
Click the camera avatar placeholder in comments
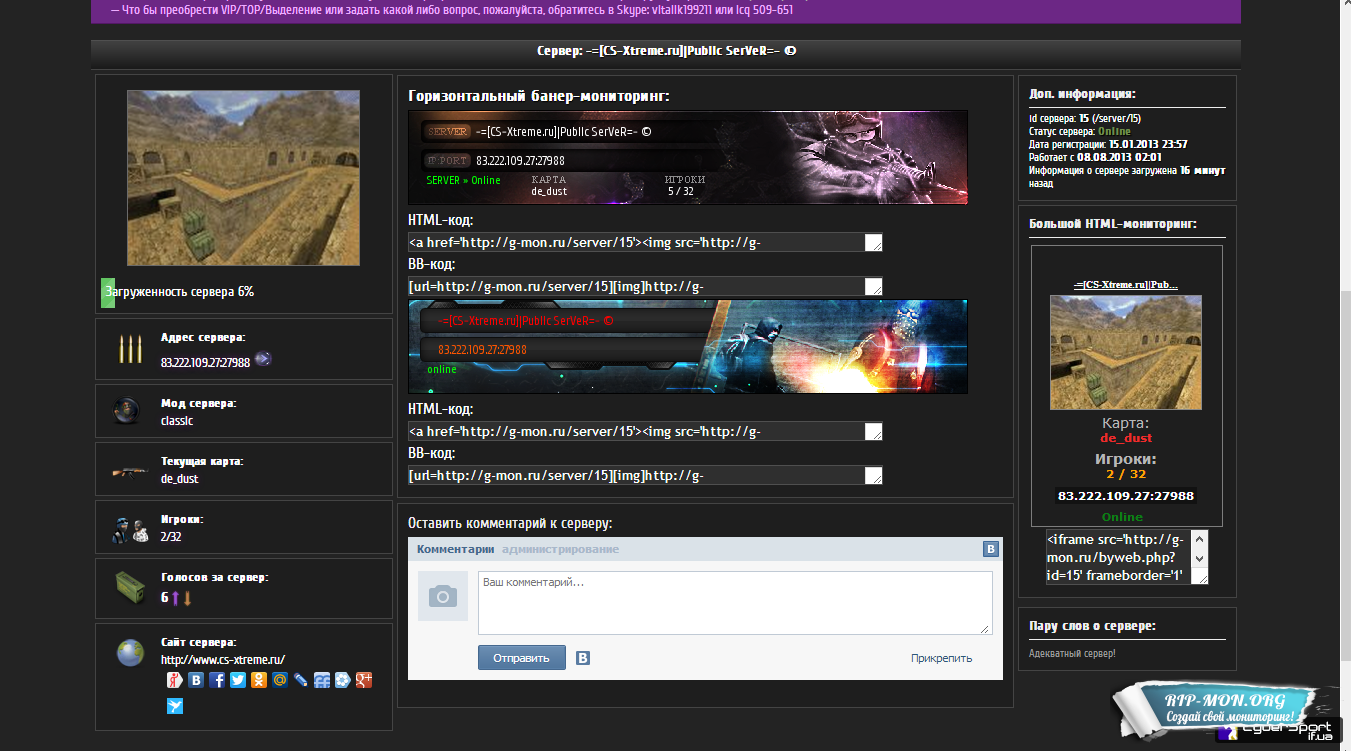(442, 597)
